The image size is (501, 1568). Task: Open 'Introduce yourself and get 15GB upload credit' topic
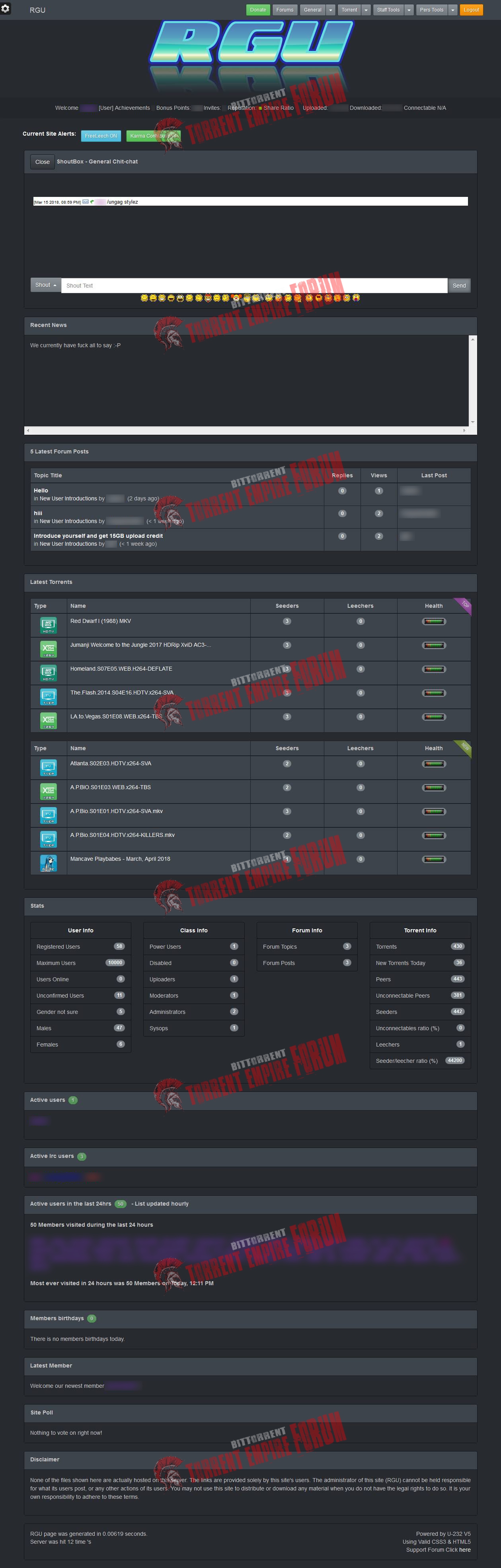pyautogui.click(x=98, y=536)
